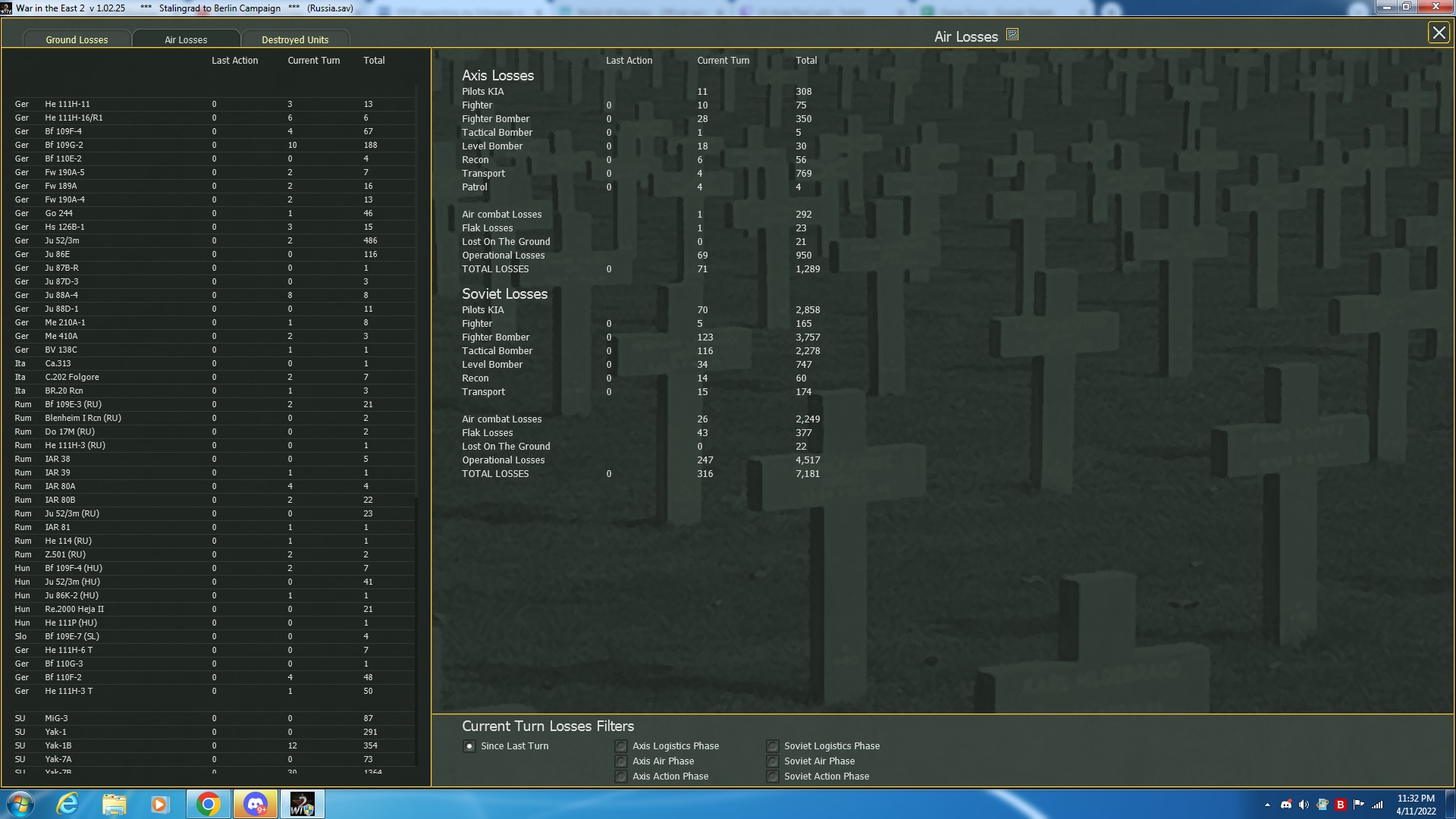The height and width of the screenshot is (819, 1456).
Task: Launch Google Chrome from taskbar
Action: pos(208,804)
